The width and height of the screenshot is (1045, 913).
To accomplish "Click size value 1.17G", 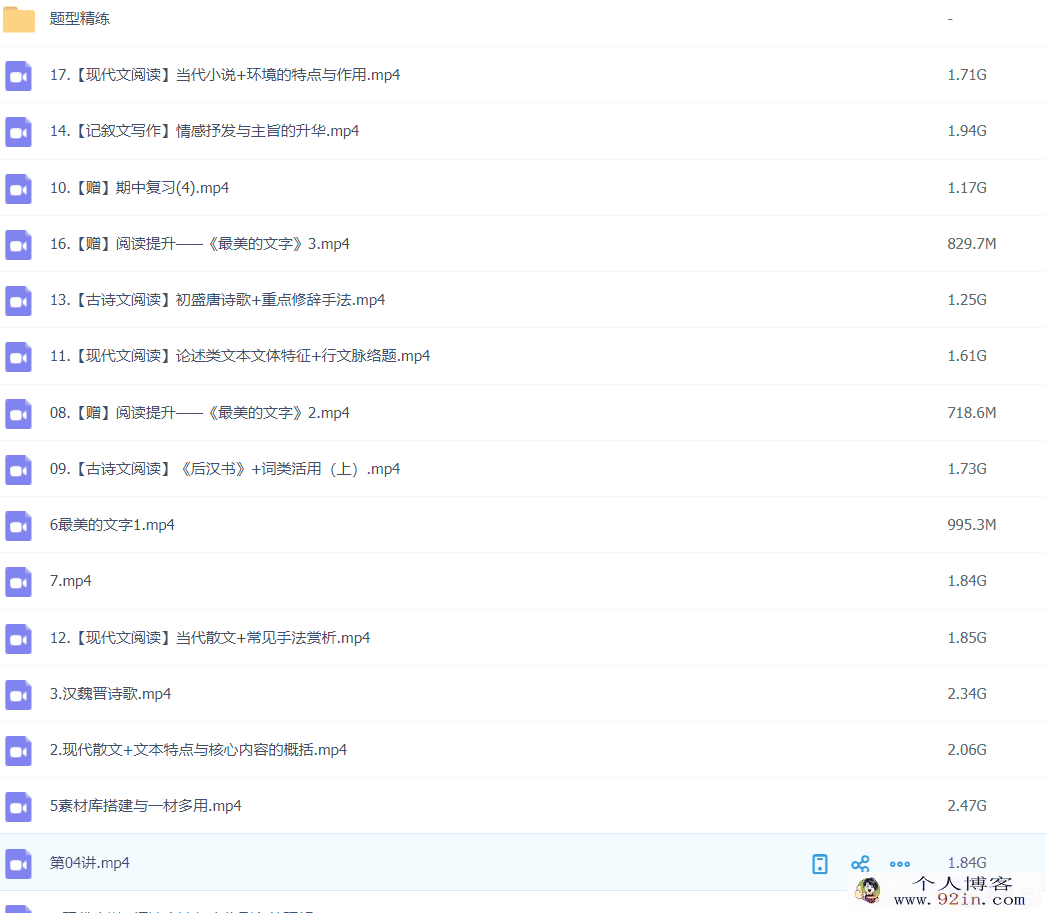I will click(x=967, y=187).
